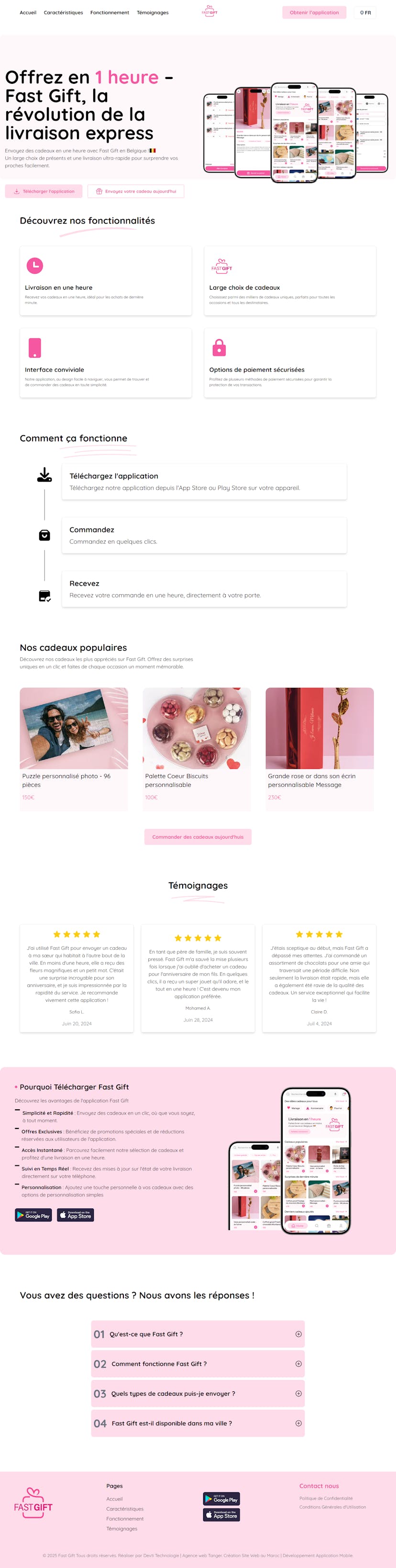Open App Store badge in footer
Image resolution: width=396 pixels, height=1568 pixels.
221,1514
